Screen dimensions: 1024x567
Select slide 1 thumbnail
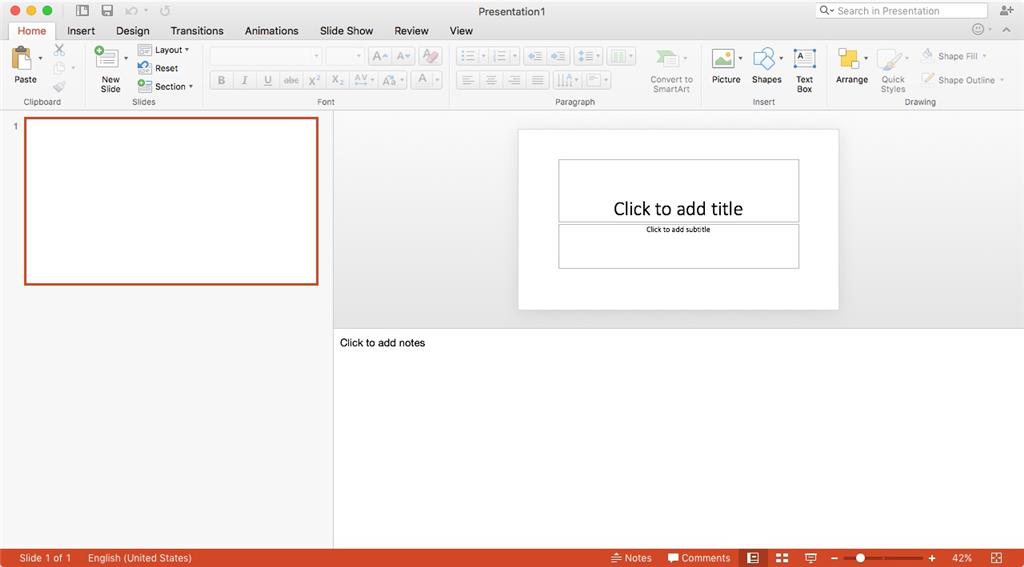[171, 201]
